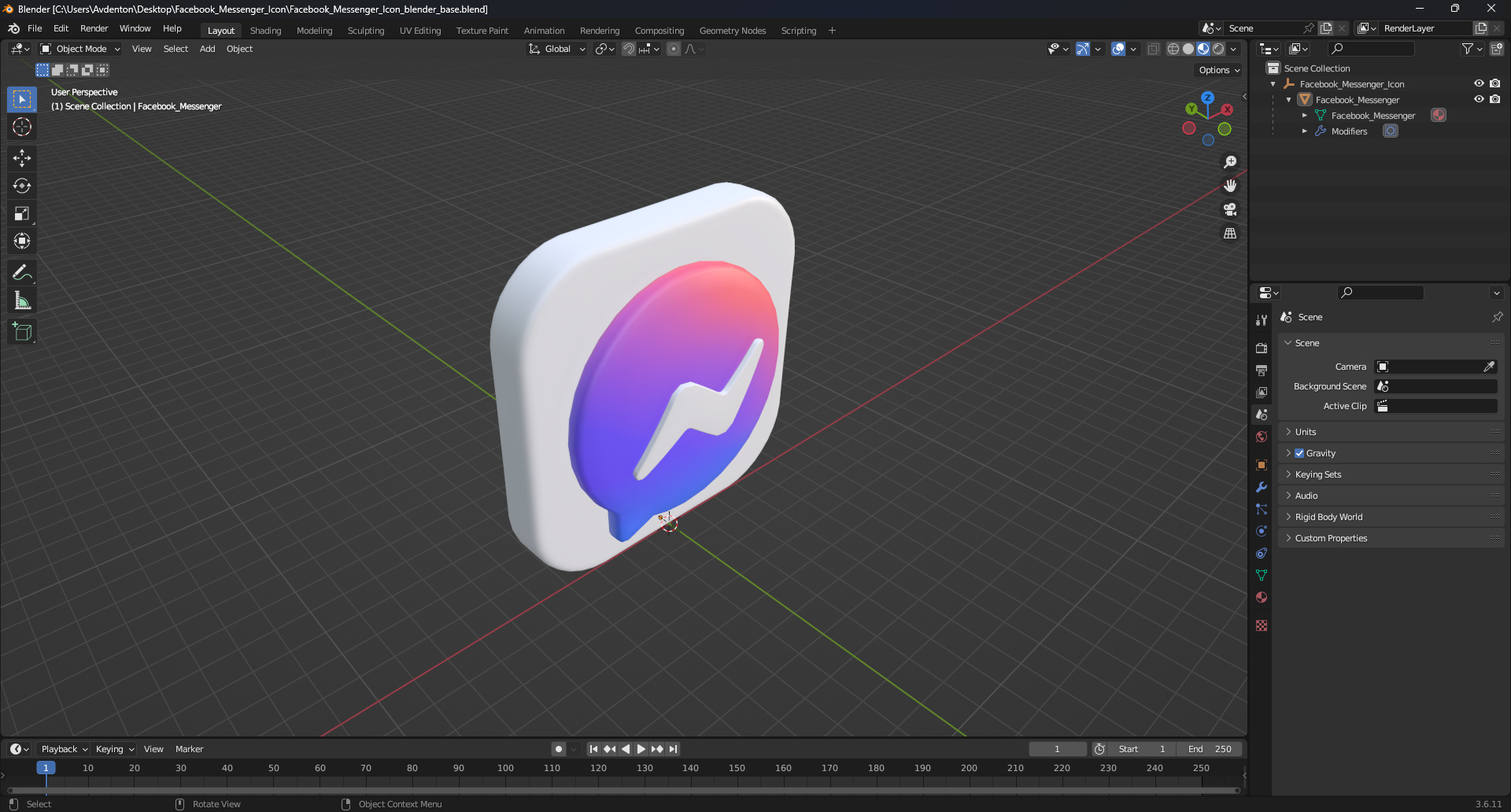This screenshot has width=1511, height=812.
Task: Expand the Custom Properties panel
Action: (x=1391, y=538)
